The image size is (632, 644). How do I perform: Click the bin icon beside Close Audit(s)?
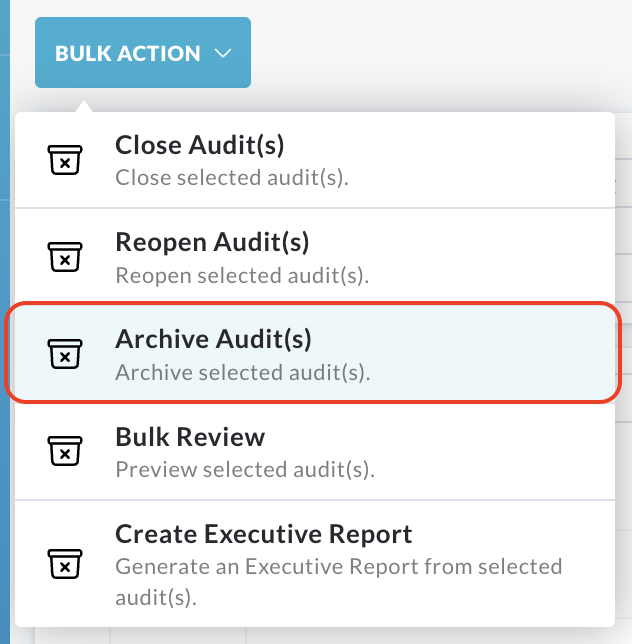point(65,160)
